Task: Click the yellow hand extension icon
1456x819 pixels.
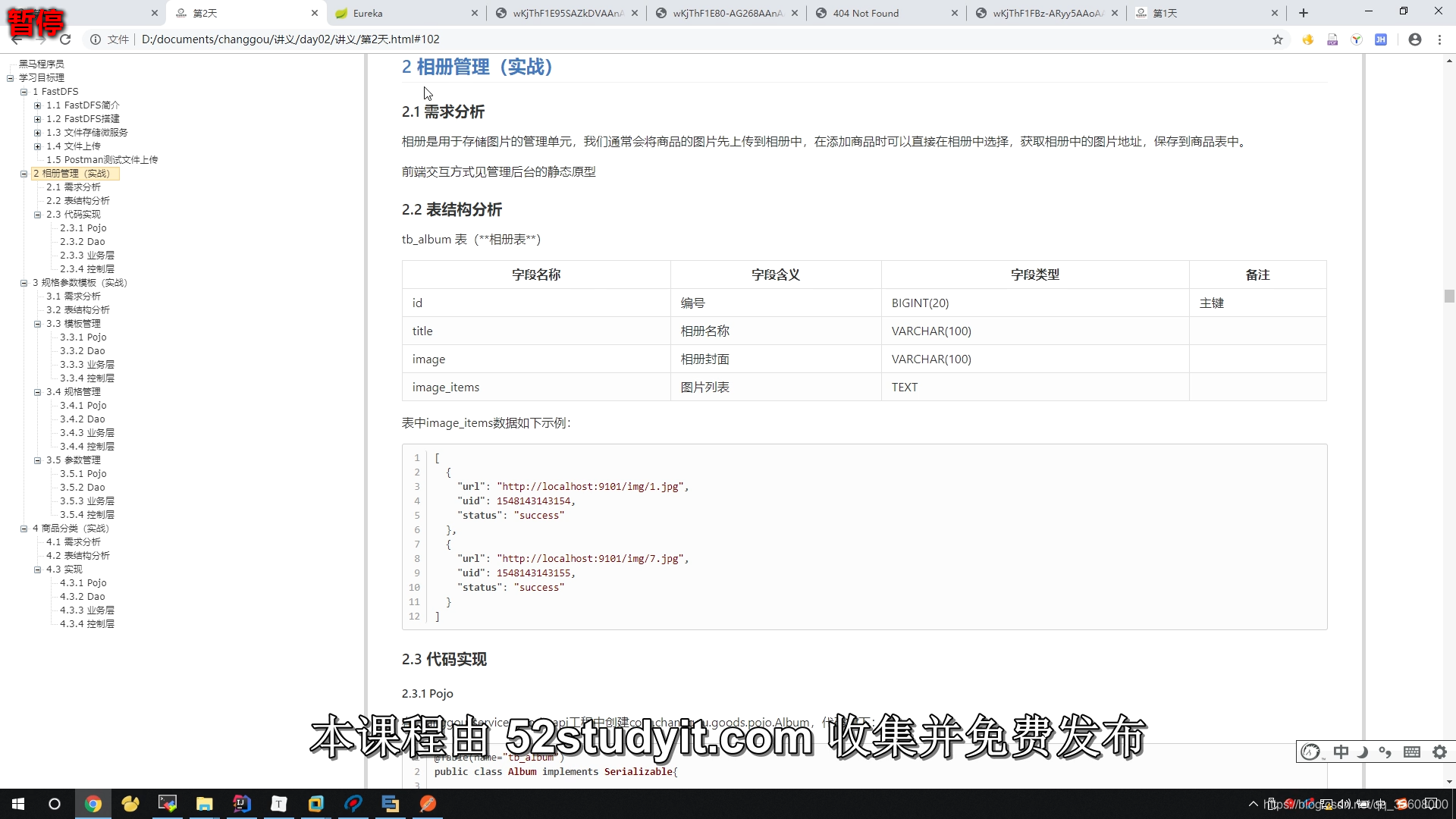Action: click(1308, 39)
